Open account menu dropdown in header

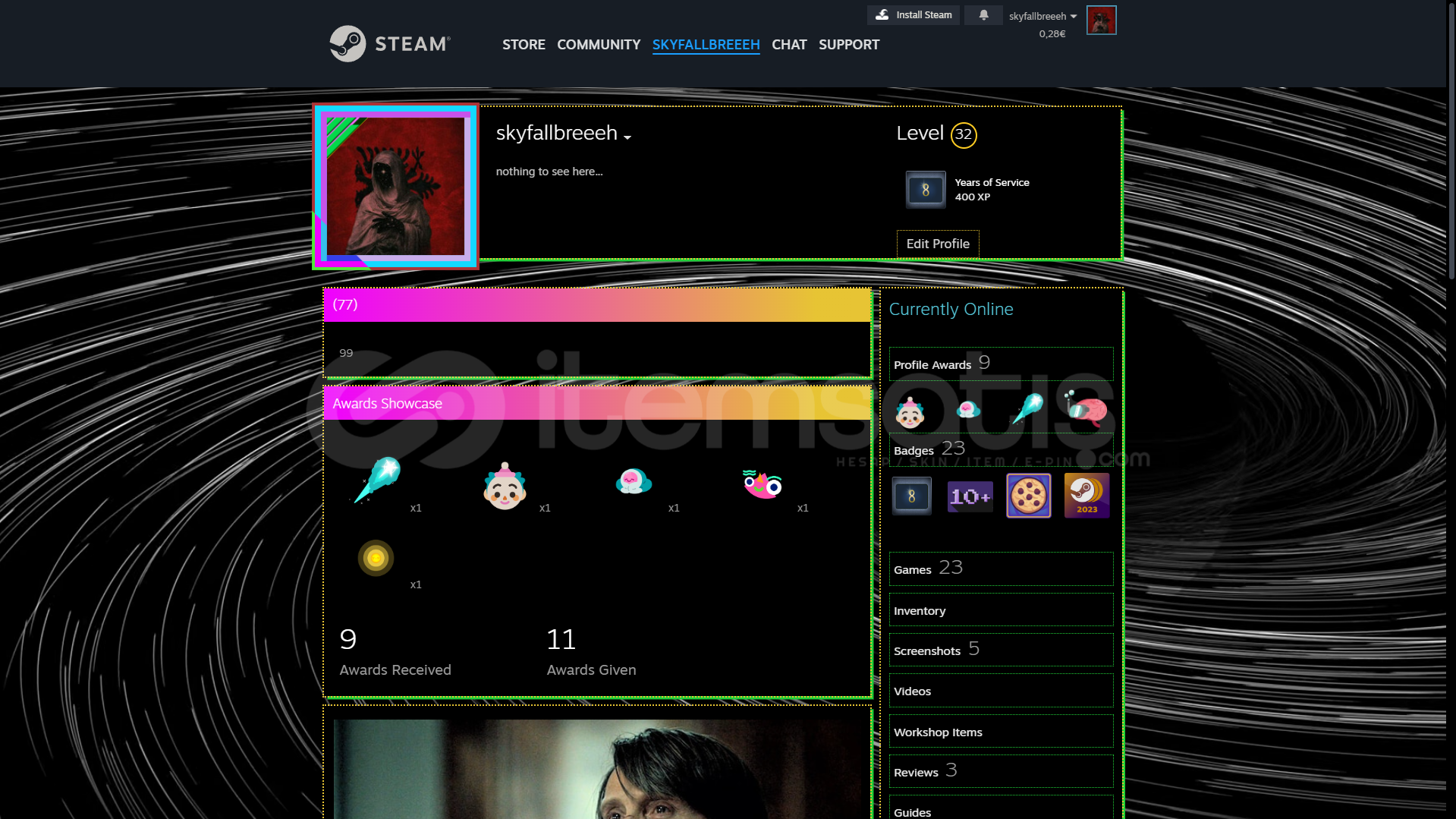point(1042,16)
